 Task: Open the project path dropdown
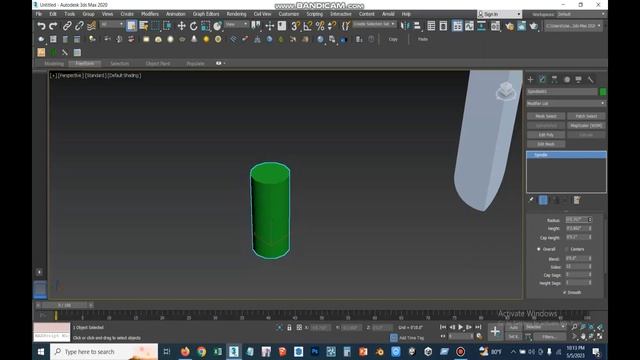click(x=573, y=26)
